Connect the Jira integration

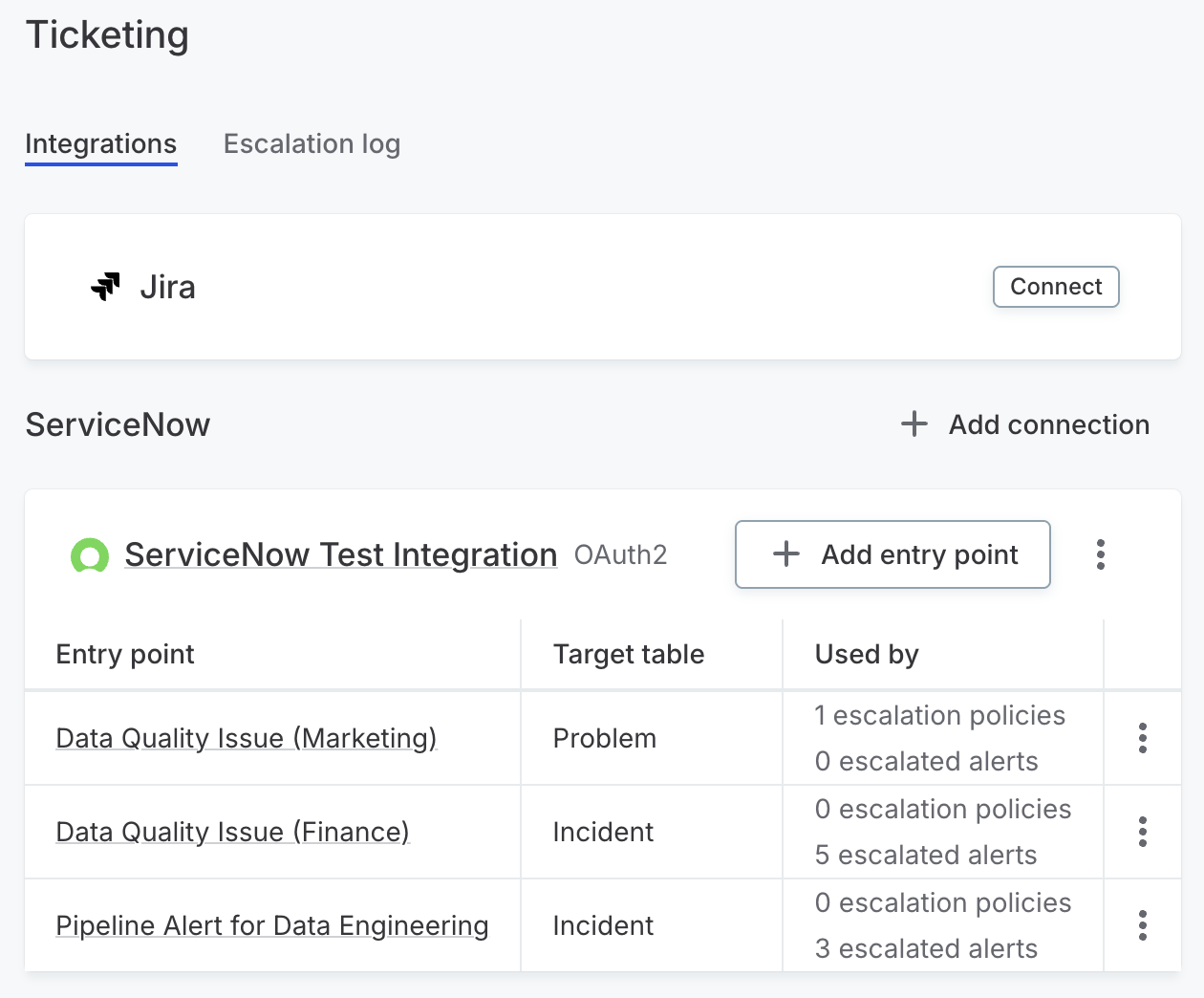(x=1056, y=287)
